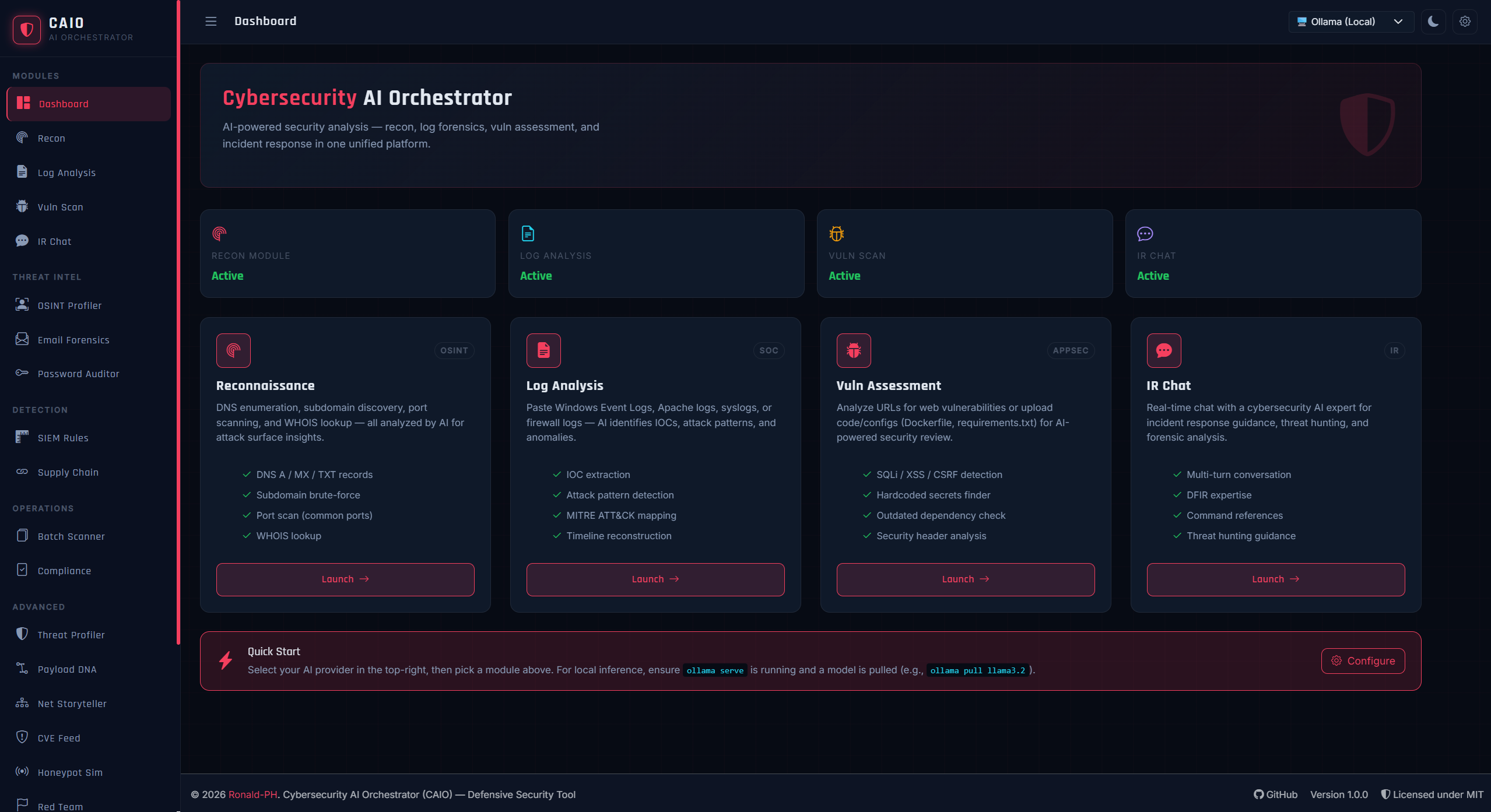This screenshot has width=1491, height=812.
Task: Click the Recon Module status fingerprint icon
Action: 219,234
